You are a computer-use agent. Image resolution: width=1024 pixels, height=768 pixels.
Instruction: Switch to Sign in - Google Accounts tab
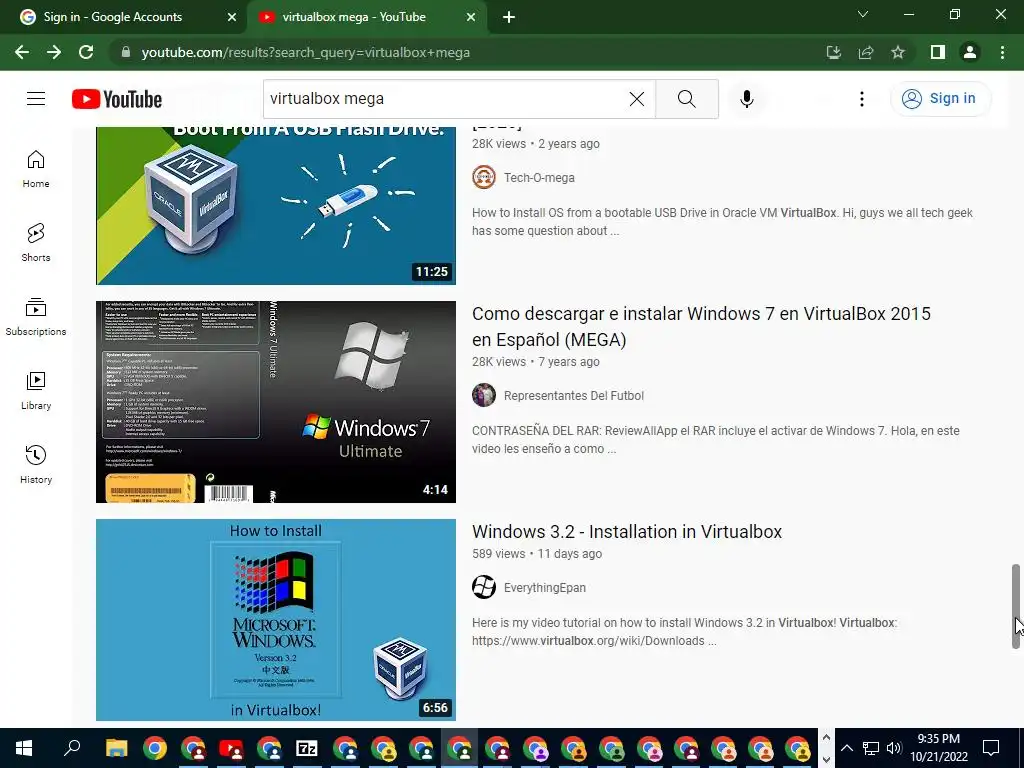pos(124,17)
